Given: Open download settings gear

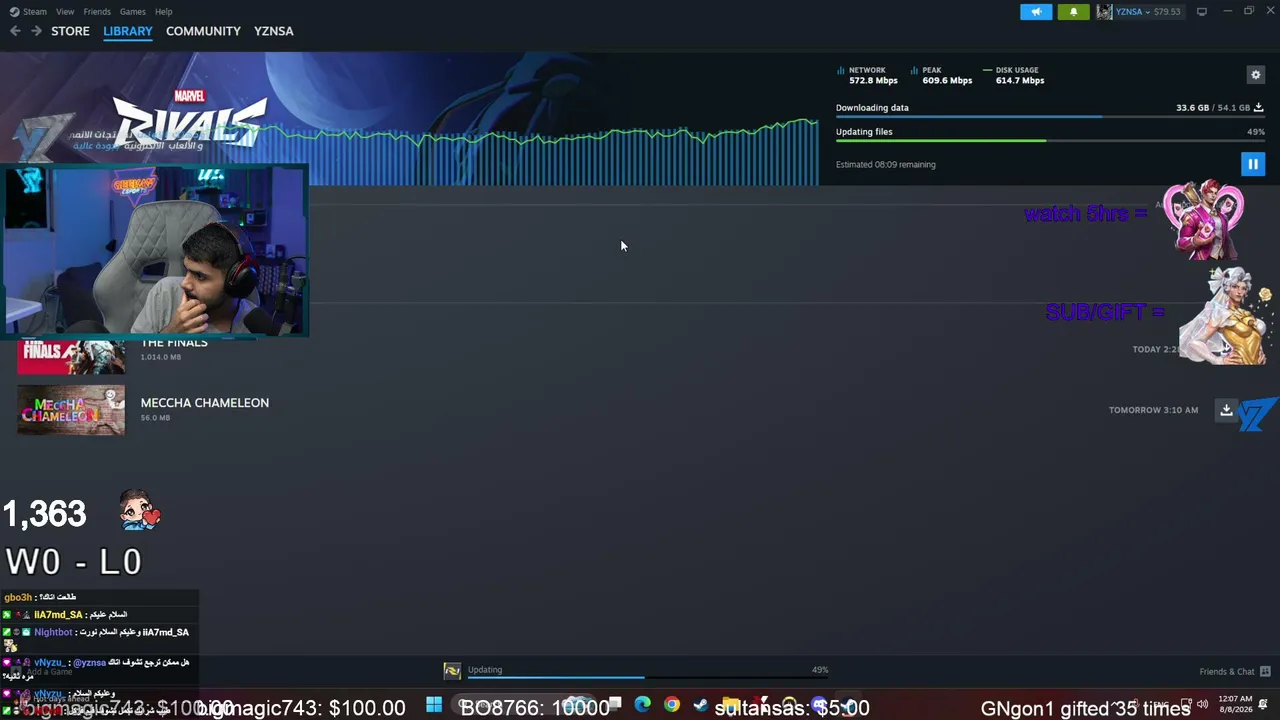Looking at the screenshot, I should (1256, 75).
